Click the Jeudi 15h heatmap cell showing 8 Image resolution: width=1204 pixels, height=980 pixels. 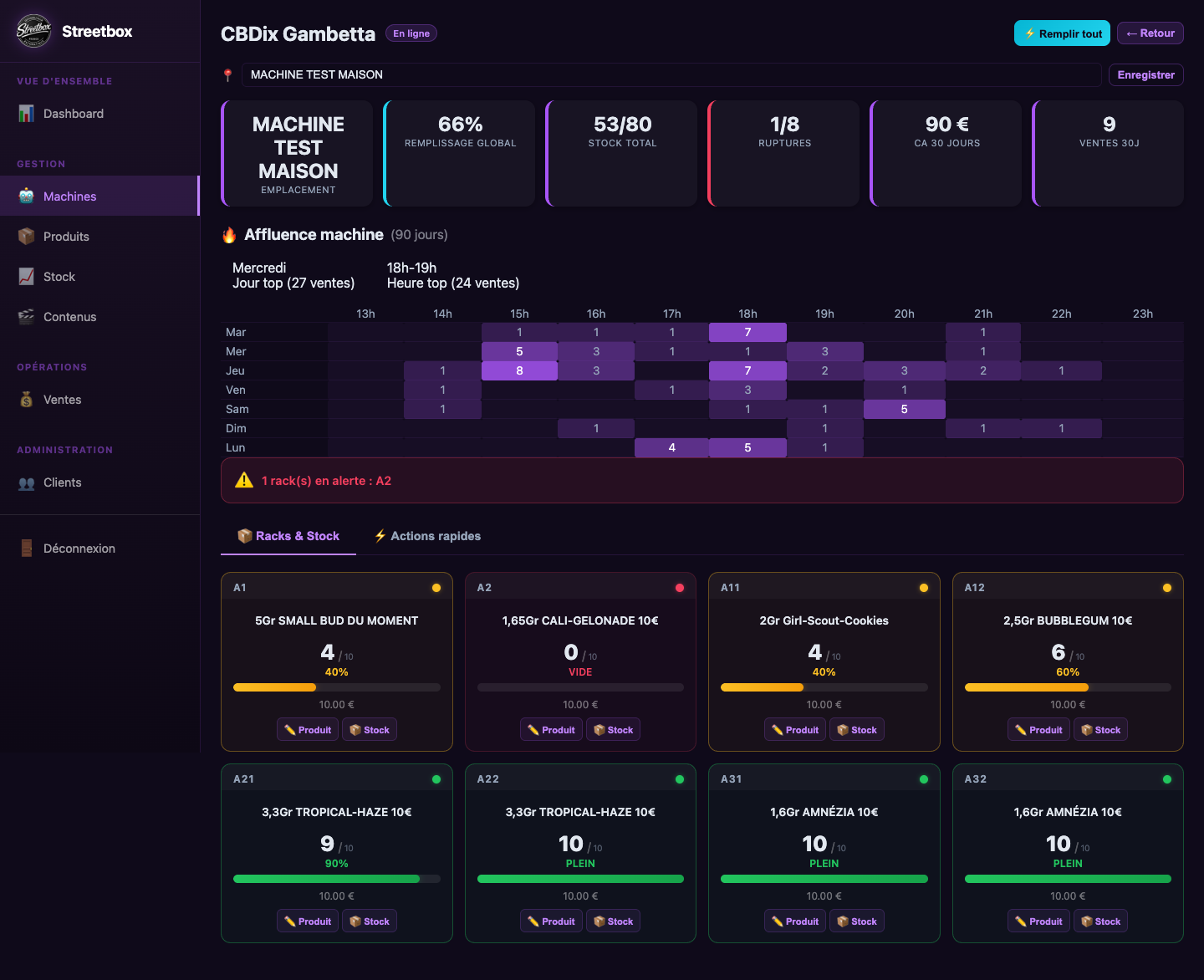tap(519, 370)
